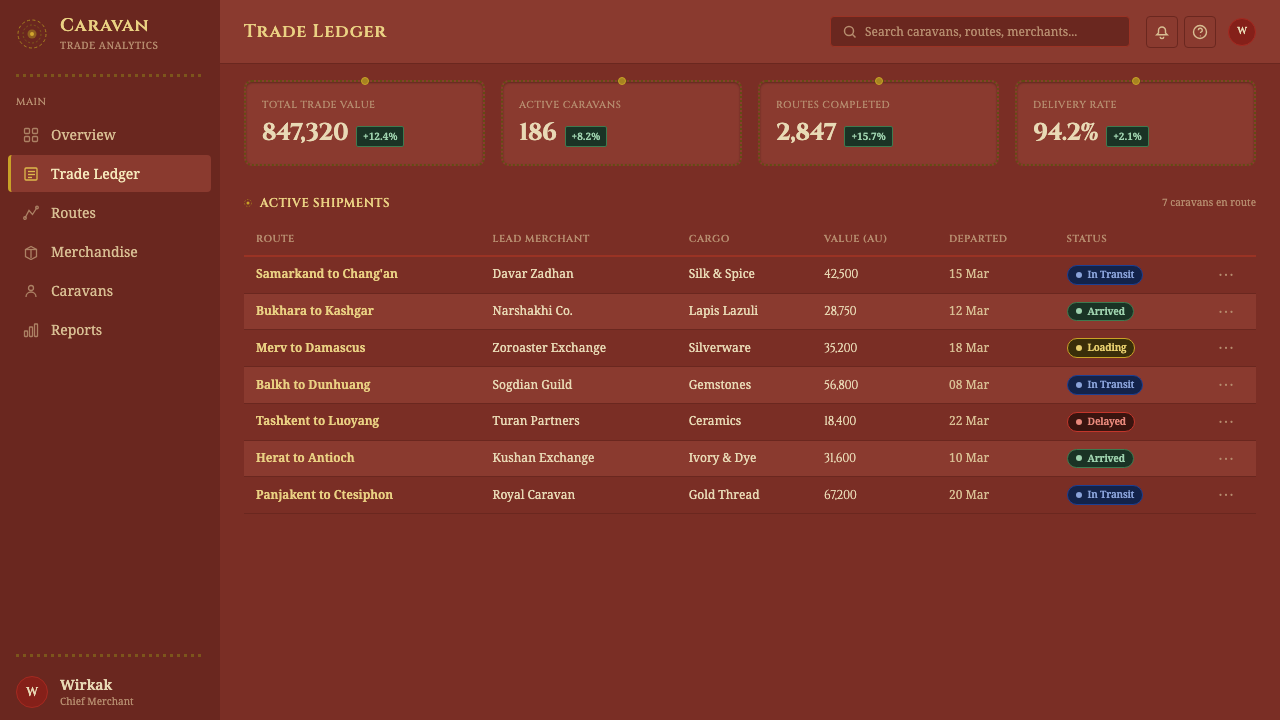
Task: Open the Tashkent to Luoyang route link
Action: [317, 421]
